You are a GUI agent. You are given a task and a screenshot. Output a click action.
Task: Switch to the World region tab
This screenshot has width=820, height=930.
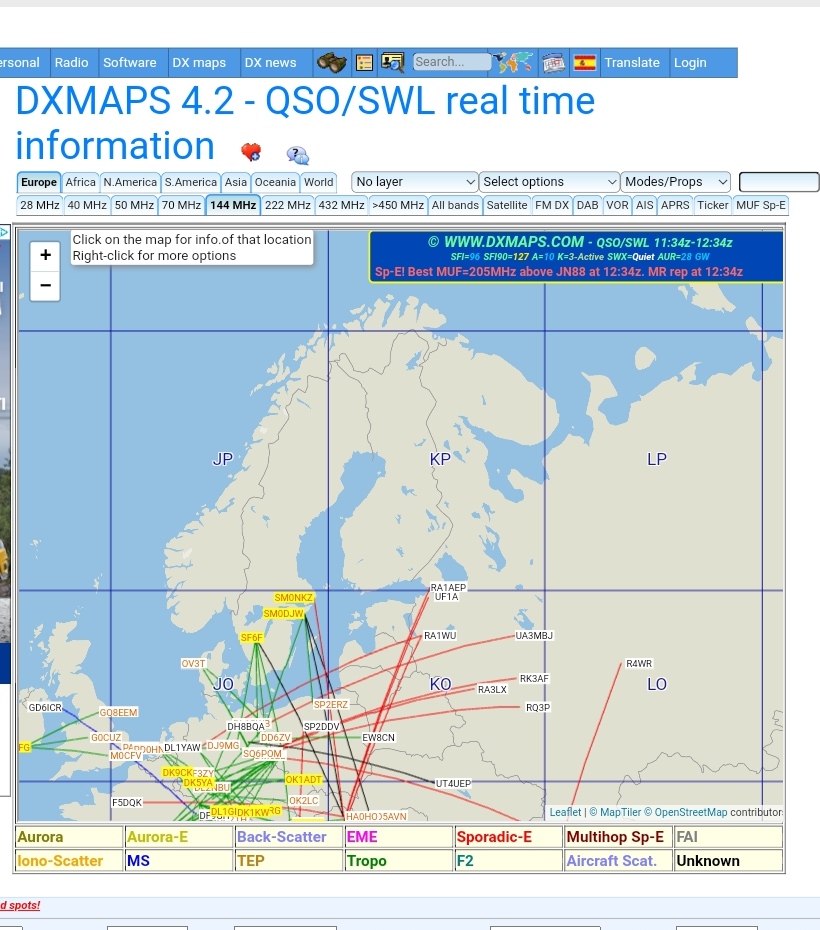point(318,182)
